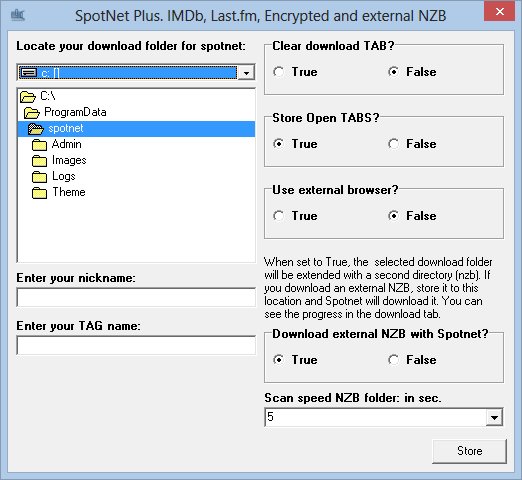Screen dimensions: 522x480
Task: Set Store Open TABS to False
Action: 393,144
